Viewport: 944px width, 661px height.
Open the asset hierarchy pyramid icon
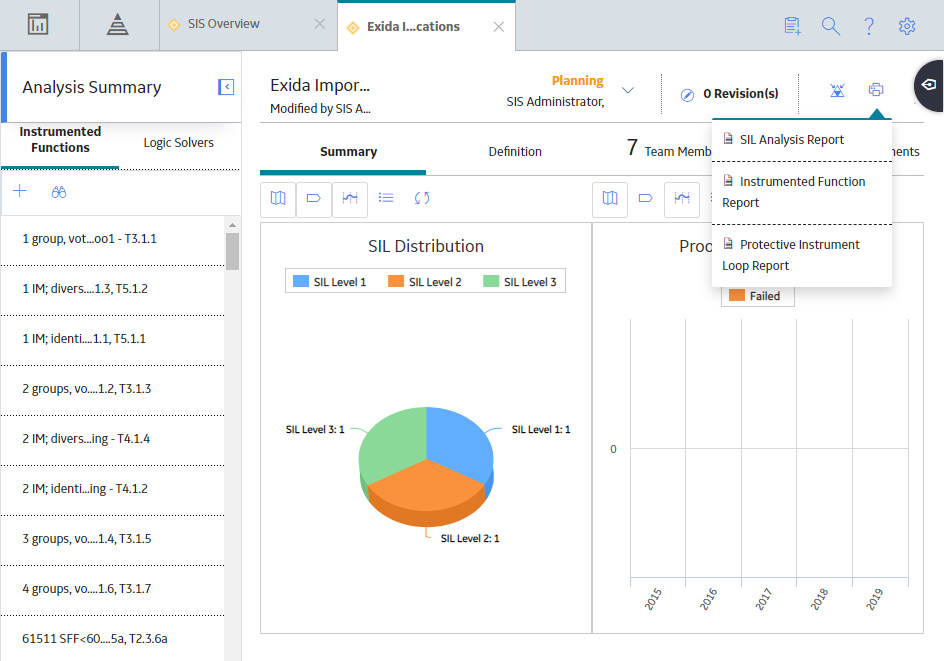click(x=117, y=25)
